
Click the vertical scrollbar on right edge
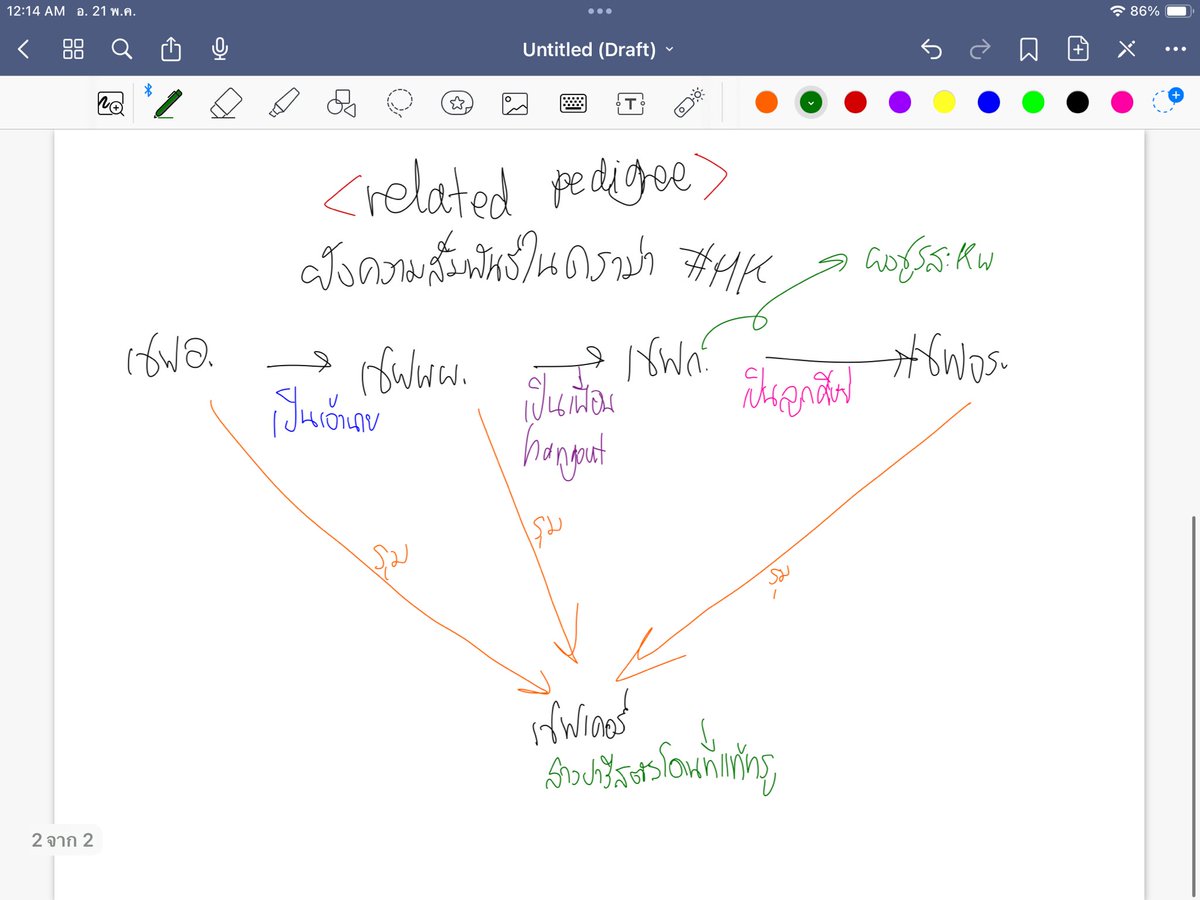pyautogui.click(x=1195, y=706)
